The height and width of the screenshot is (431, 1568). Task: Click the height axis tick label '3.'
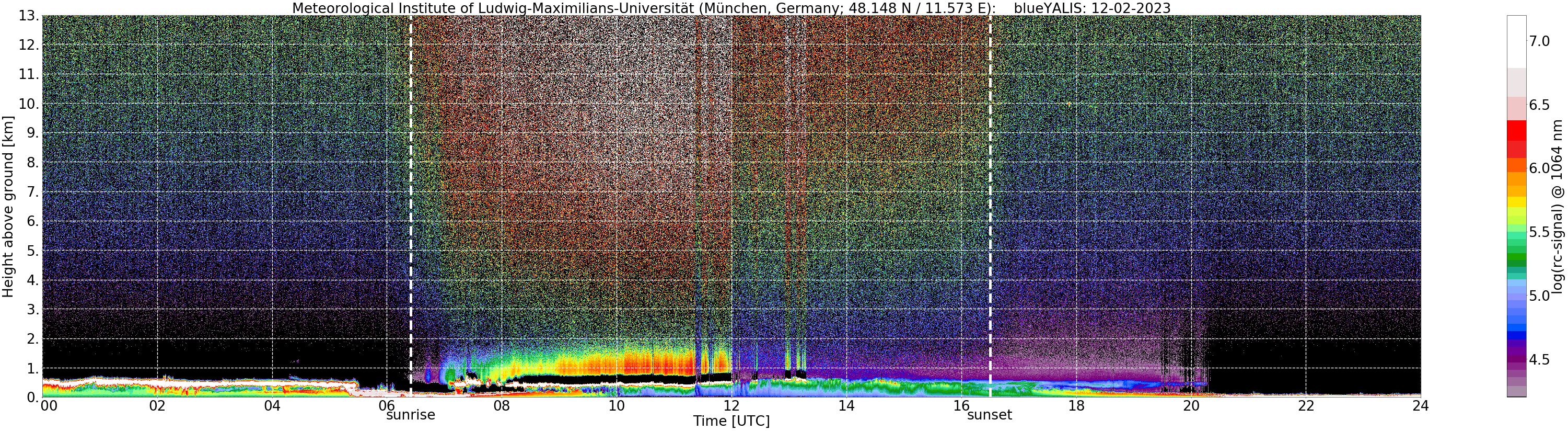click(32, 310)
